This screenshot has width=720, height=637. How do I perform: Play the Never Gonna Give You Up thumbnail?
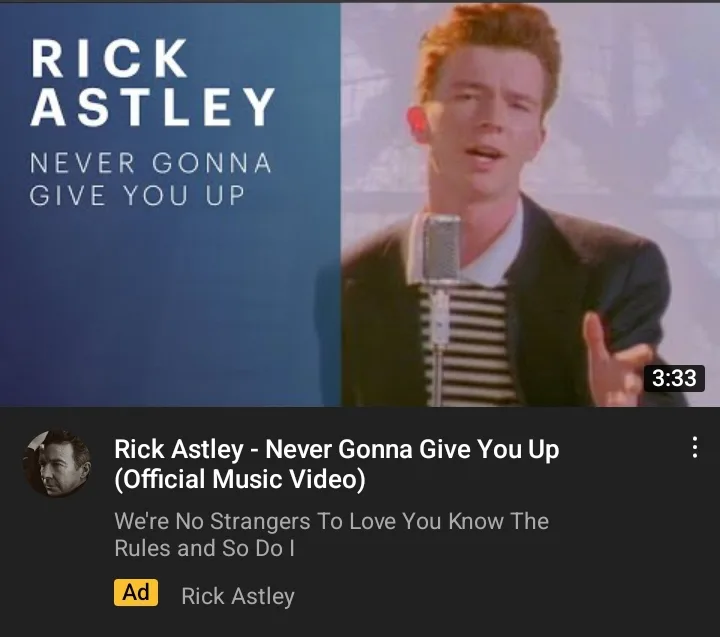360,204
